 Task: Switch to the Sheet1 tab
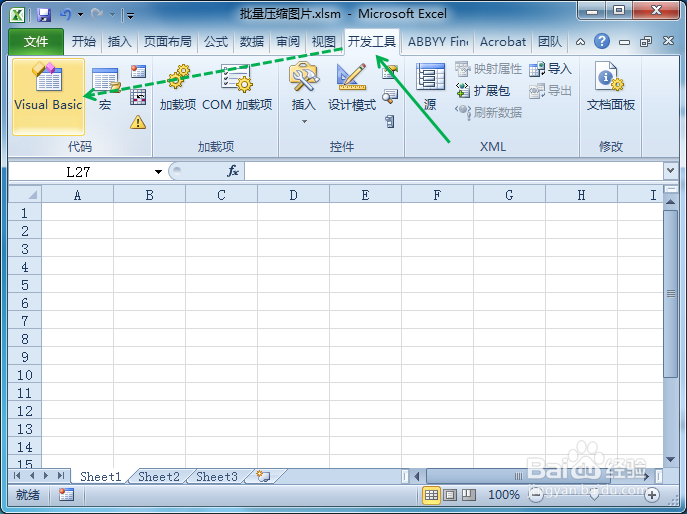(x=100, y=477)
